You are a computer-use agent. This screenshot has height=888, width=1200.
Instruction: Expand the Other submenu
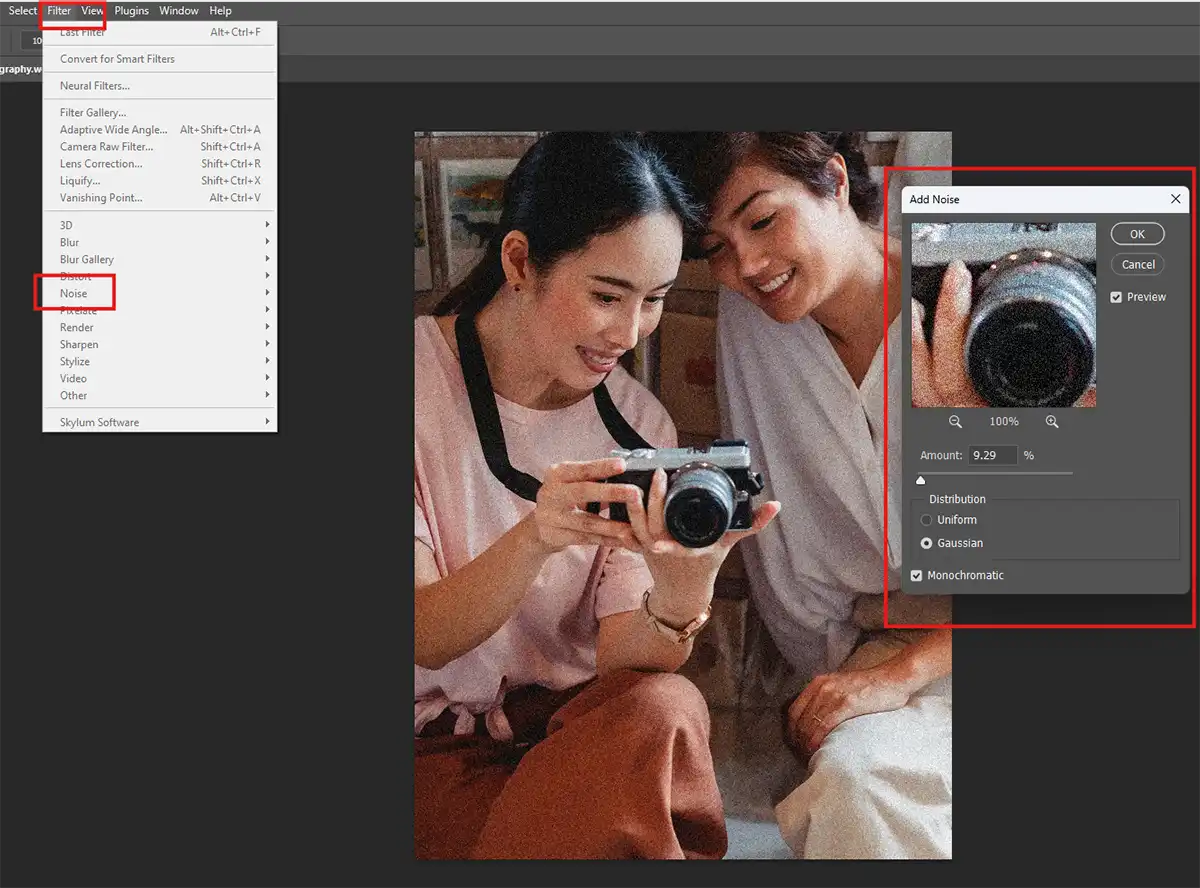[160, 395]
